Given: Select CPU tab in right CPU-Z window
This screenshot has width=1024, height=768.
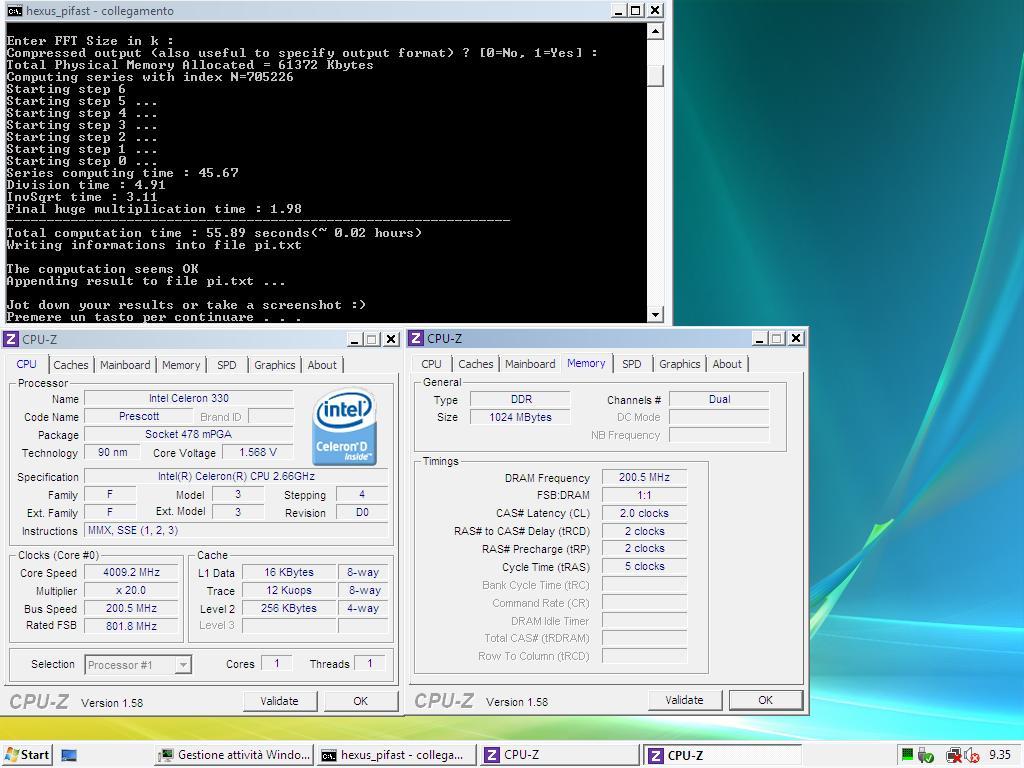Looking at the screenshot, I should coord(431,364).
